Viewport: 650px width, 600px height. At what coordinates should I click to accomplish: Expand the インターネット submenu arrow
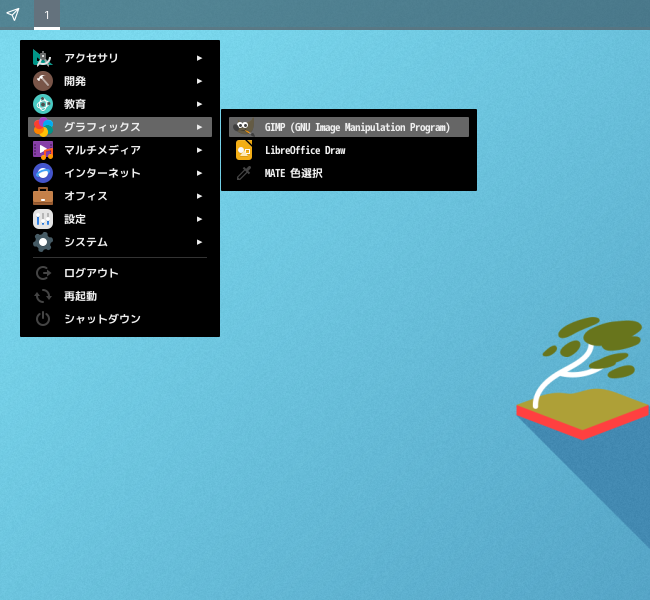coord(200,173)
